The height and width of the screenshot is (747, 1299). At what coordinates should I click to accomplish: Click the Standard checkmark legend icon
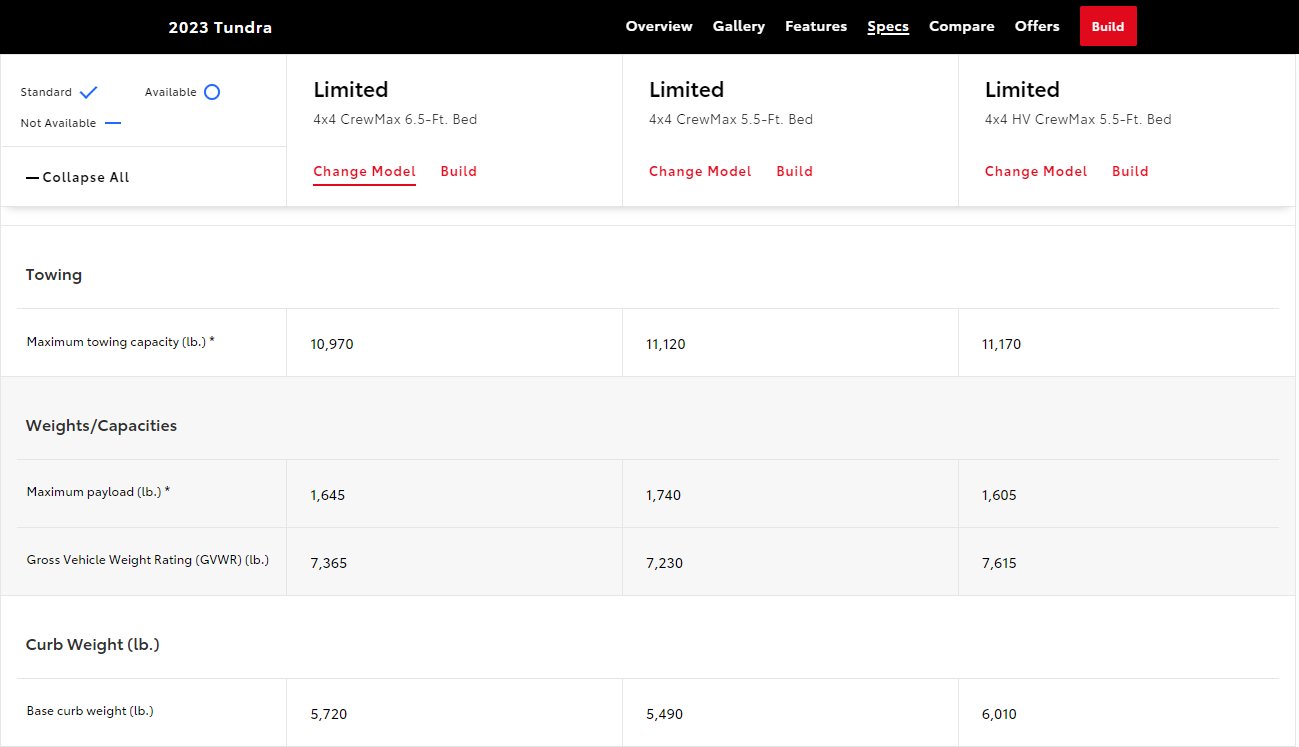(x=89, y=92)
